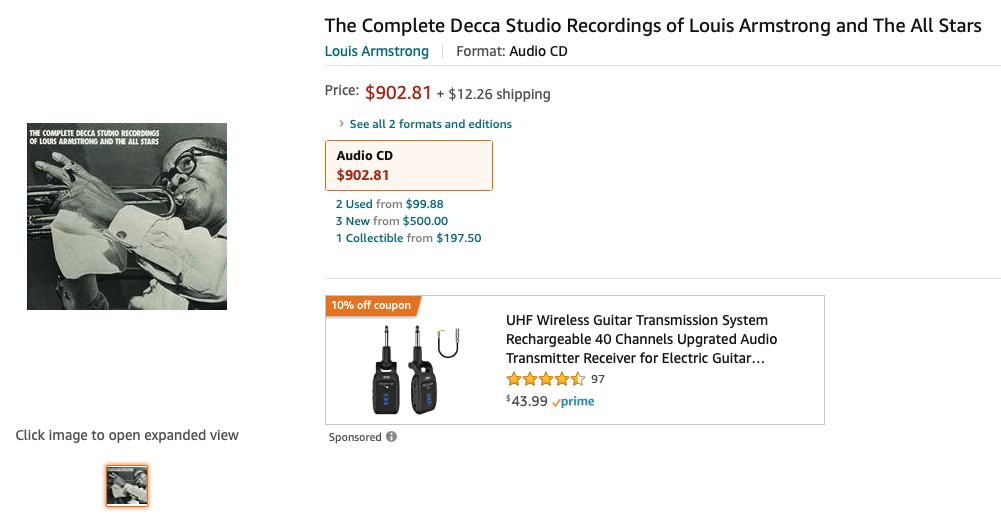Open the large album cover image
Viewport: 1001px width, 529px height.
[x=127, y=216]
